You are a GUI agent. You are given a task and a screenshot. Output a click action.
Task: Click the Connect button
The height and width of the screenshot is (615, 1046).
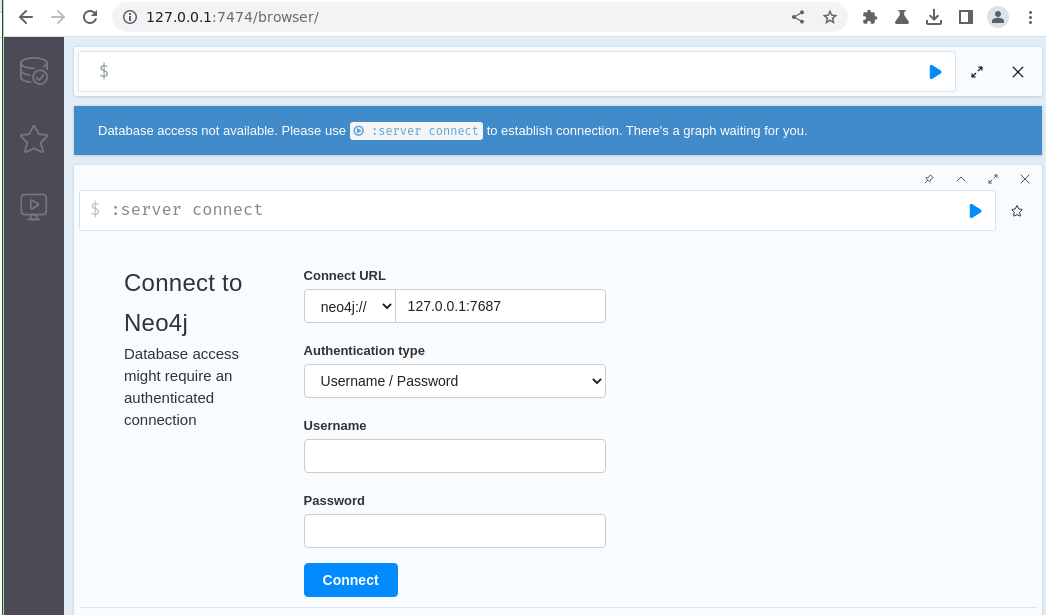[350, 580]
